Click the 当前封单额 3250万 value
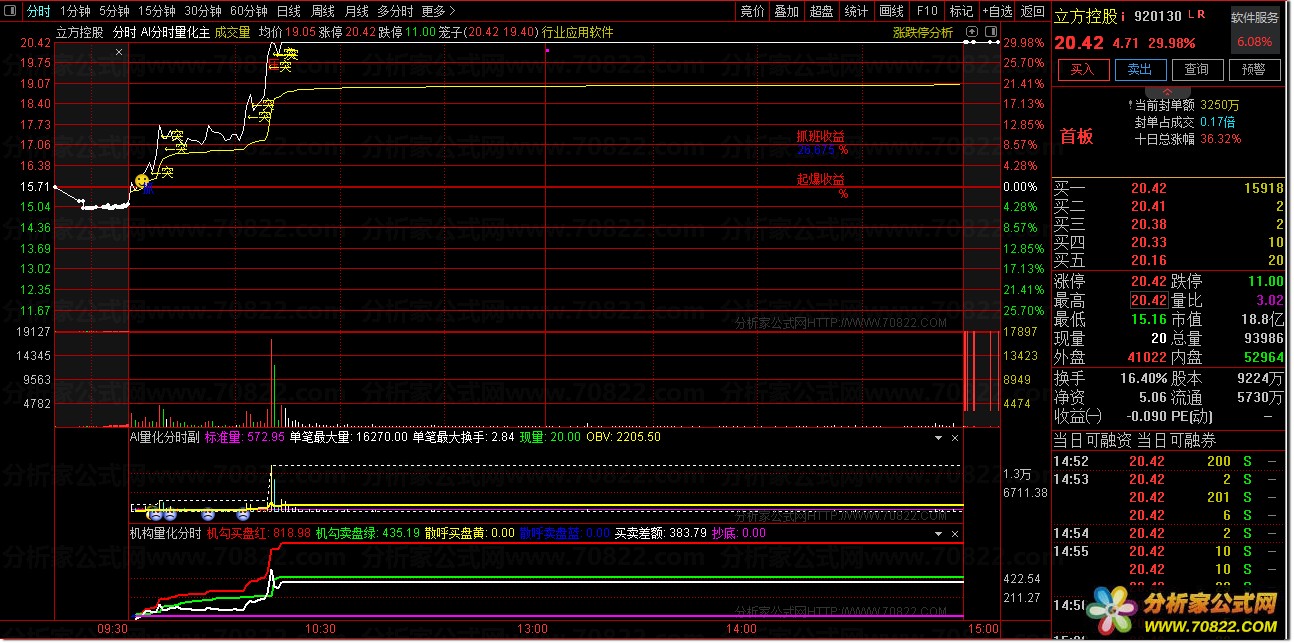 (x=1219, y=104)
